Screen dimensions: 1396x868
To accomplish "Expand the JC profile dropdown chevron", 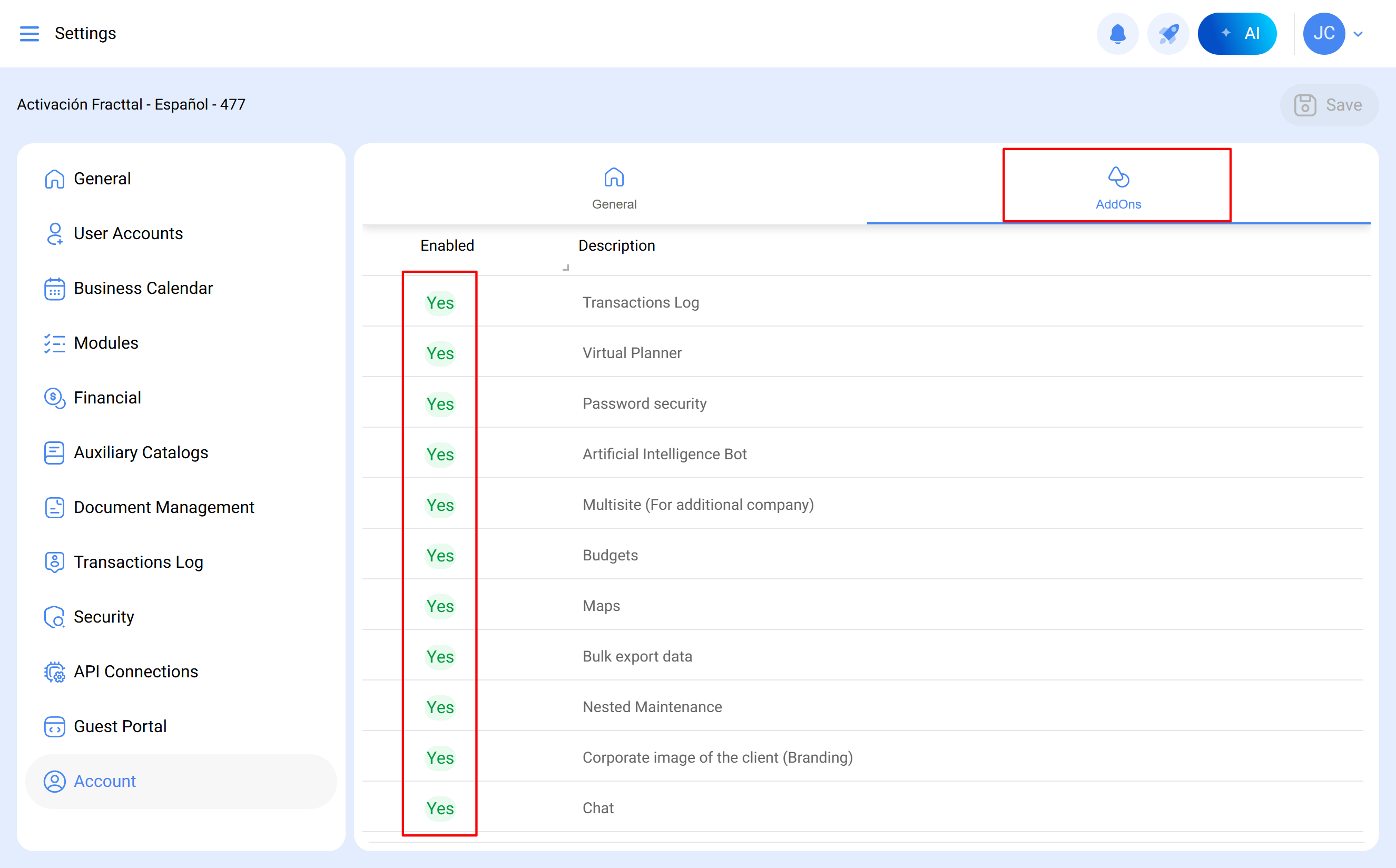I will point(1358,33).
